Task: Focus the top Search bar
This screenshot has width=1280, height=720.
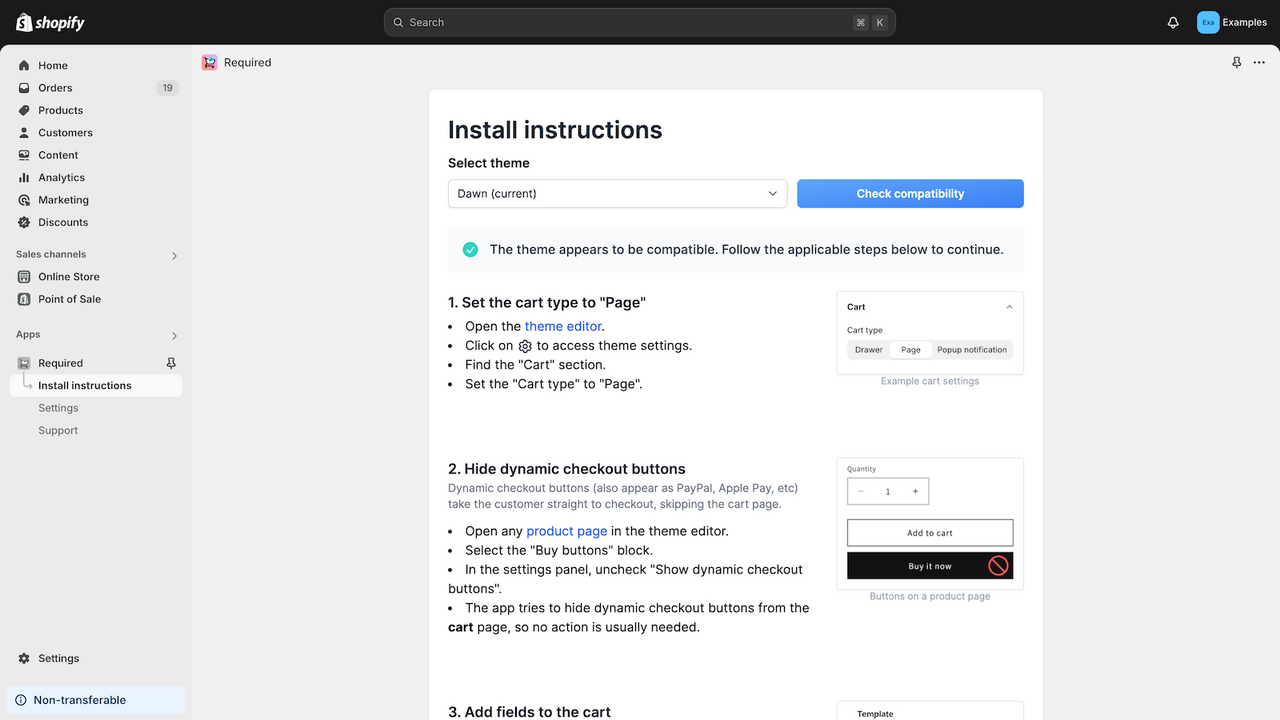Action: [x=640, y=22]
